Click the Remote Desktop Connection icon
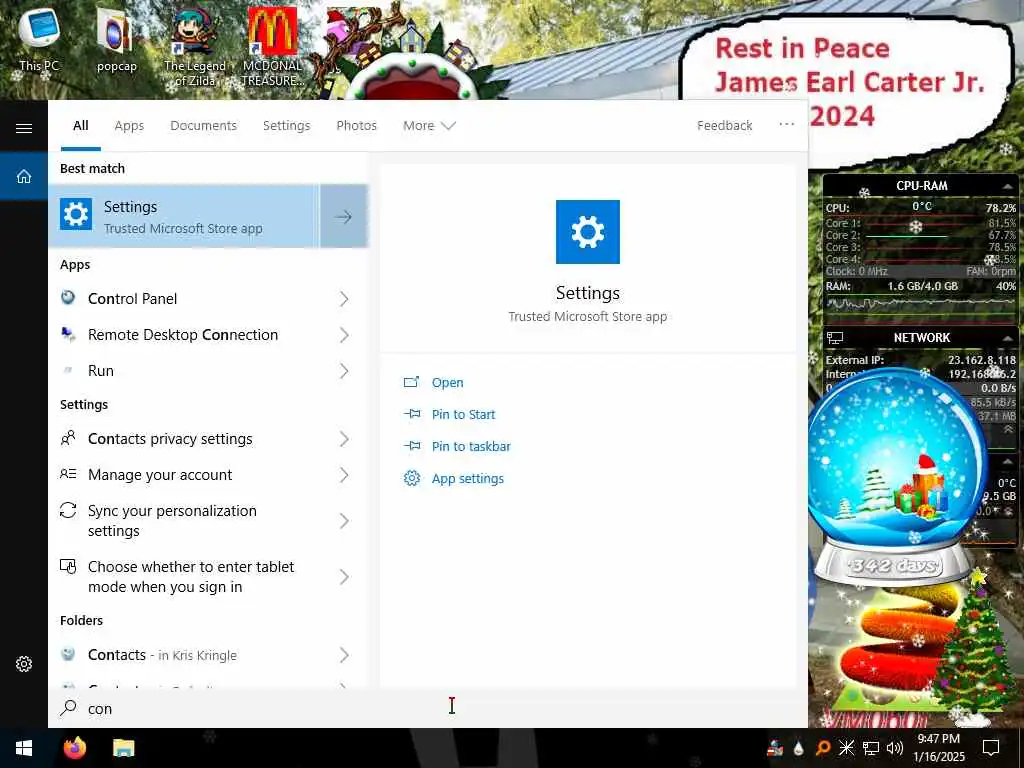Screen dimensions: 1024x768 [68, 334]
